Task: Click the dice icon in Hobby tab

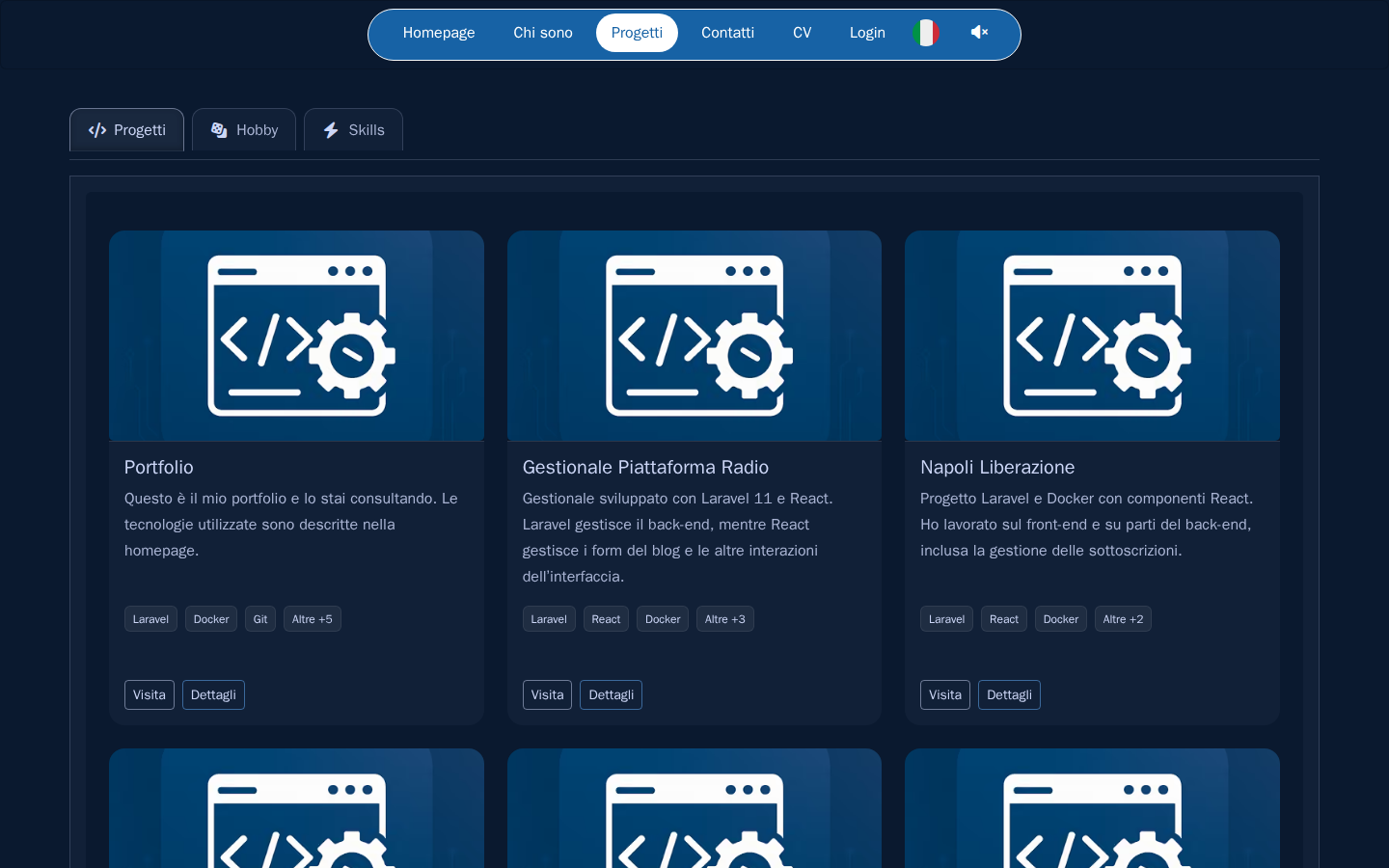Action: (219, 130)
